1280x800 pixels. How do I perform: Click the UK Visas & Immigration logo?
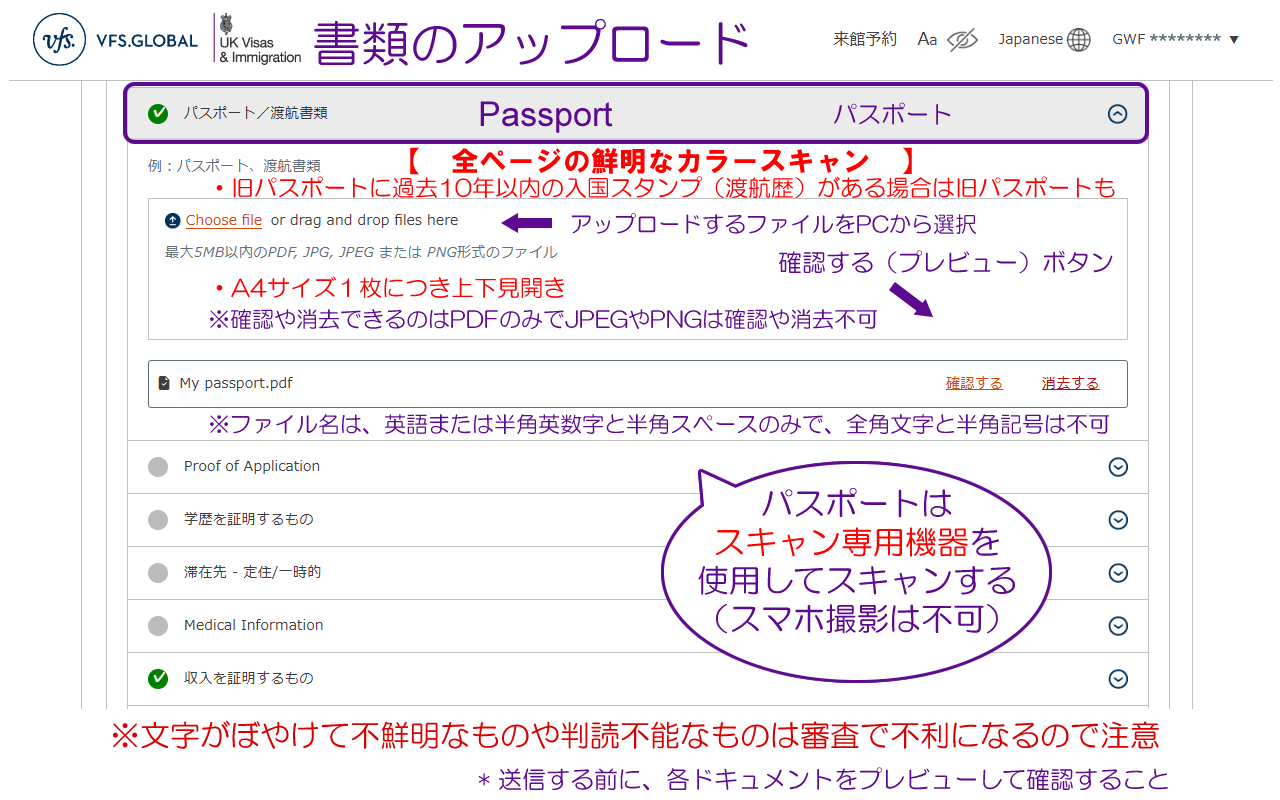259,40
